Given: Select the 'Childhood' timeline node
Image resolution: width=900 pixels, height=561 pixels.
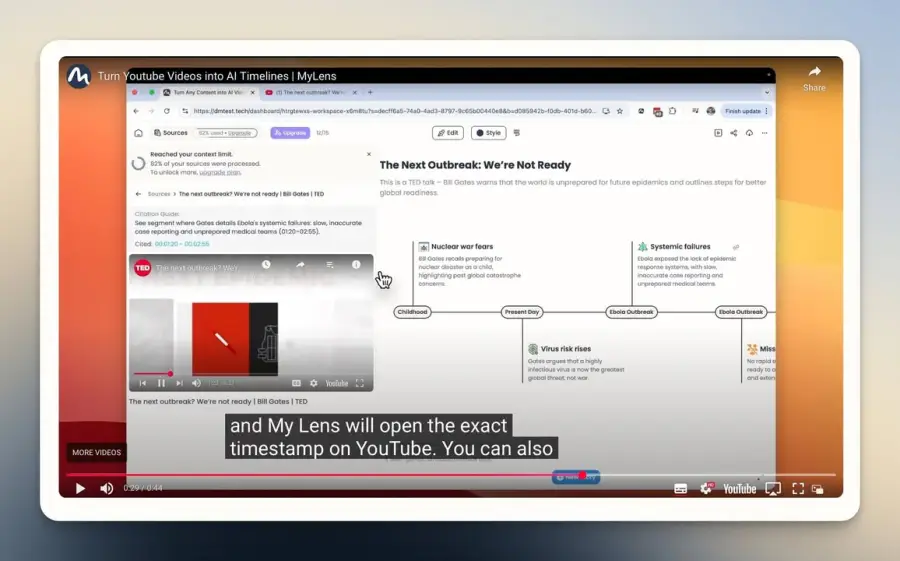Looking at the screenshot, I should point(413,312).
